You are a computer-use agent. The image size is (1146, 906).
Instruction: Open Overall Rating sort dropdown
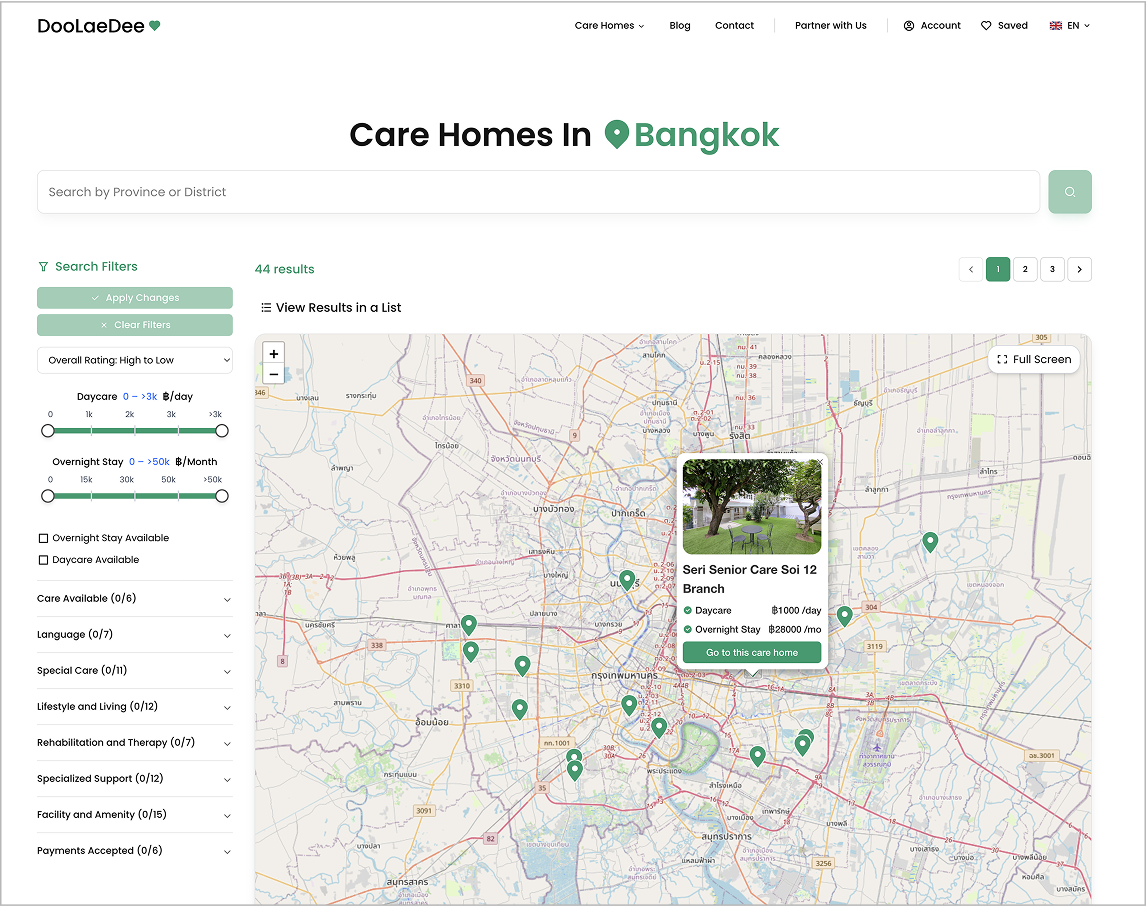click(135, 360)
